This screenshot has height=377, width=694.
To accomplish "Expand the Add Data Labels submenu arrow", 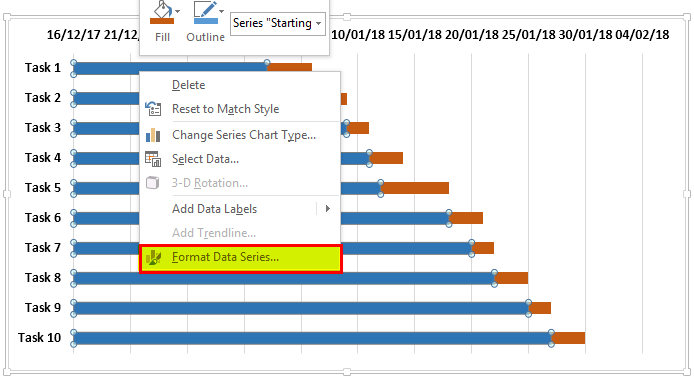I will coord(328,208).
